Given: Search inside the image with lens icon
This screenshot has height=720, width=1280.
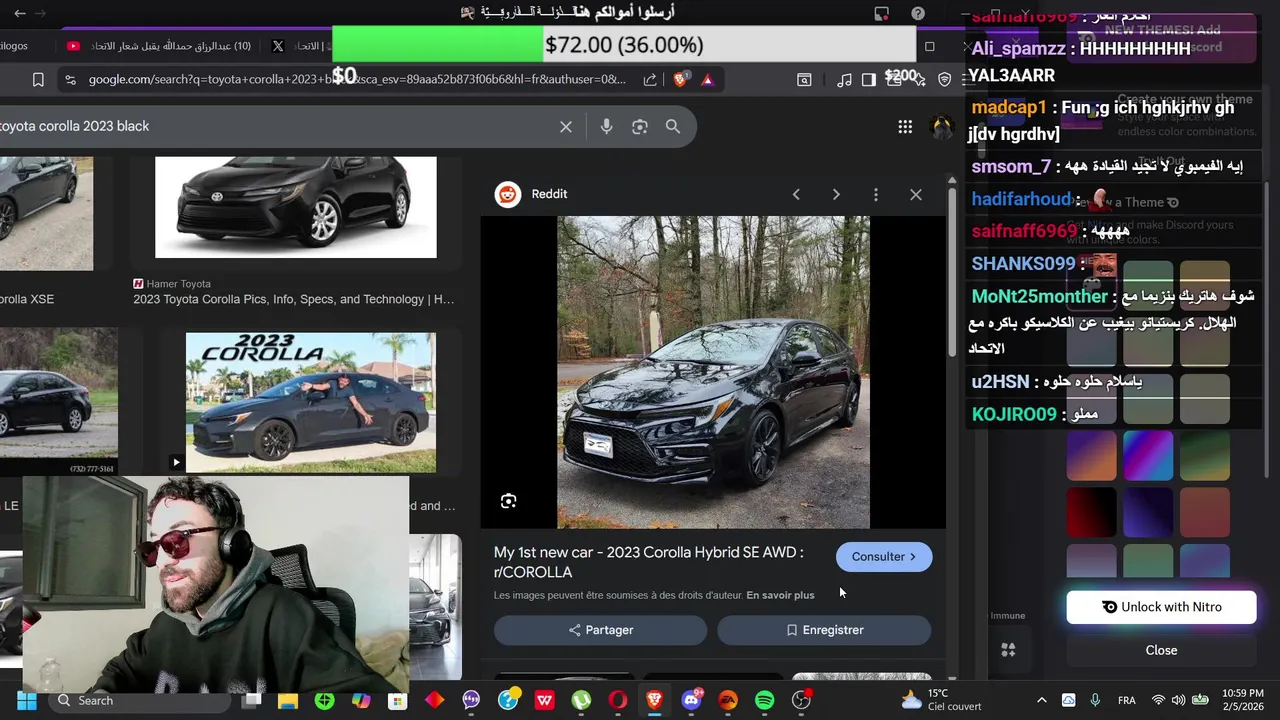Looking at the screenshot, I should click(x=509, y=502).
